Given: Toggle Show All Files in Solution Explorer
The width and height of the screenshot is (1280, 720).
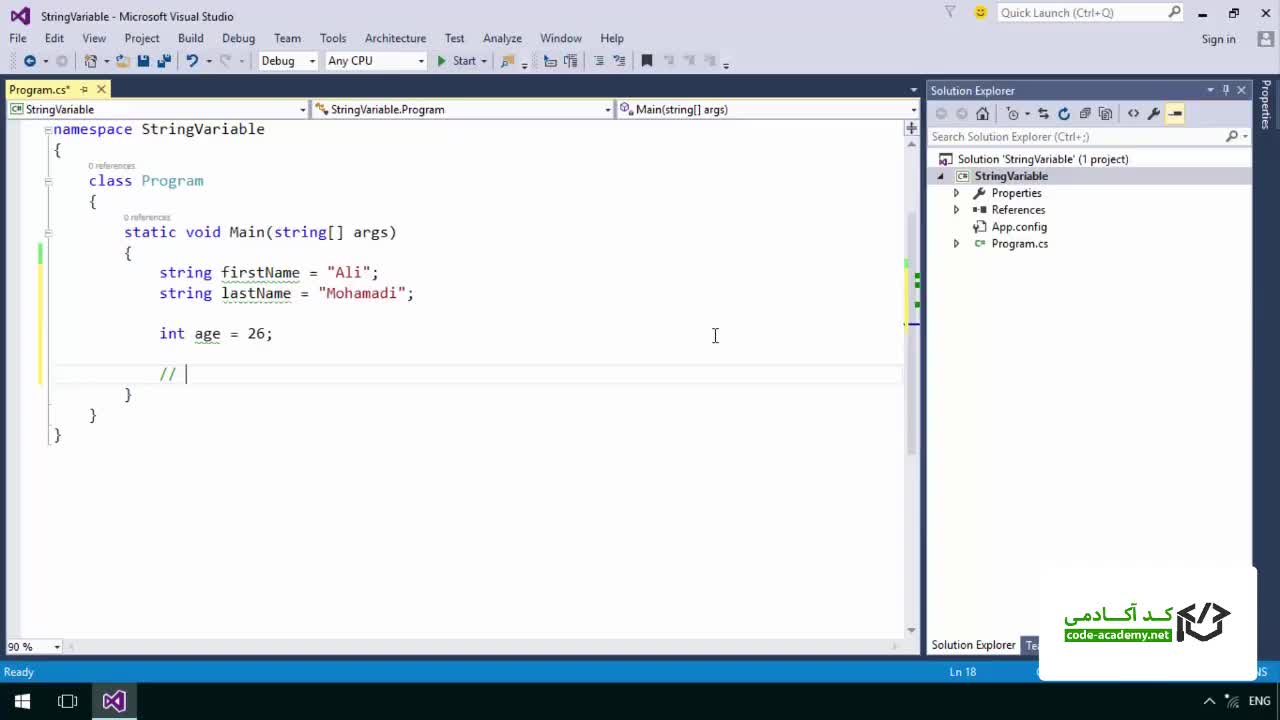Looking at the screenshot, I should (x=1105, y=113).
